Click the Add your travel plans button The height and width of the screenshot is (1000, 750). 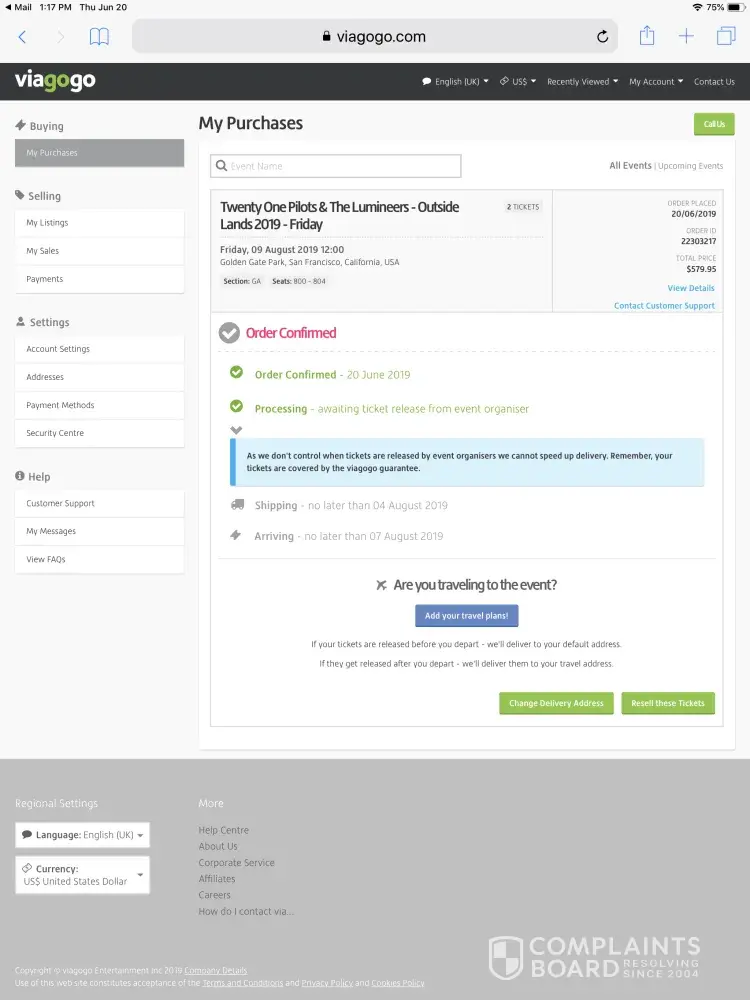pyautogui.click(x=467, y=616)
